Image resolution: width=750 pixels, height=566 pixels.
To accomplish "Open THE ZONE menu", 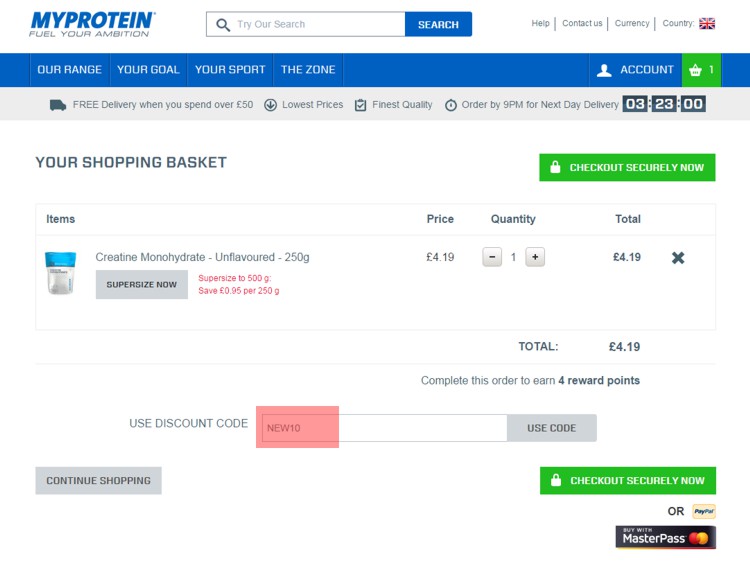I will pyautogui.click(x=308, y=70).
